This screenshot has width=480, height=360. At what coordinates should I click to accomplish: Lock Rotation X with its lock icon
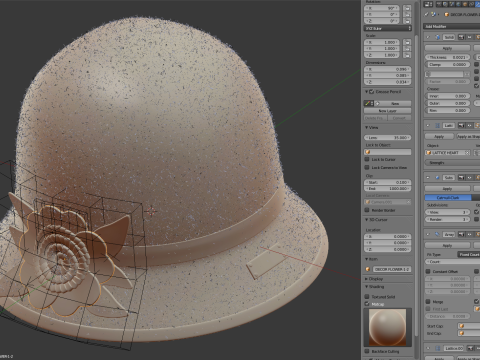[x=407, y=8]
